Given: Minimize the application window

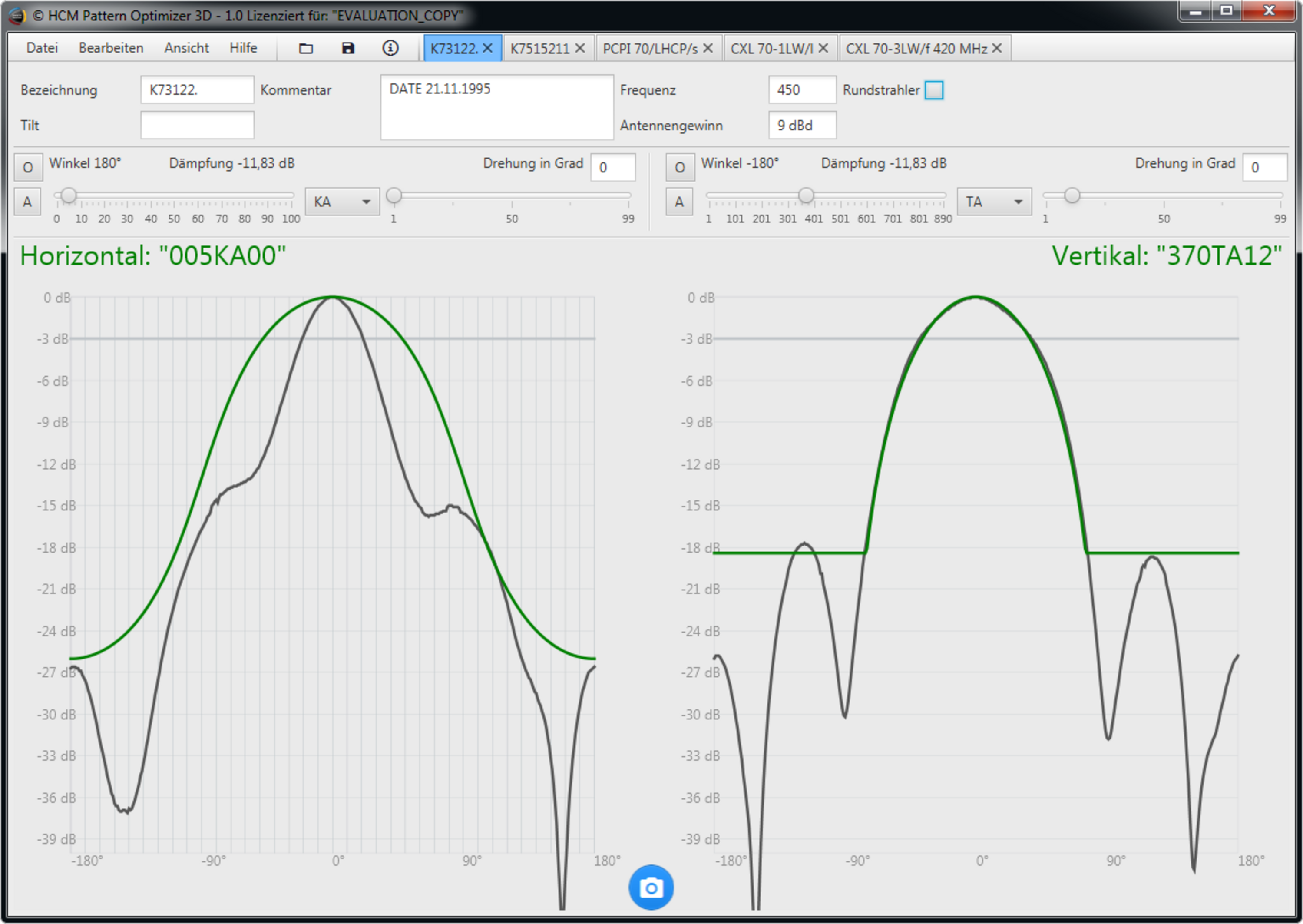Looking at the screenshot, I should [1195, 11].
